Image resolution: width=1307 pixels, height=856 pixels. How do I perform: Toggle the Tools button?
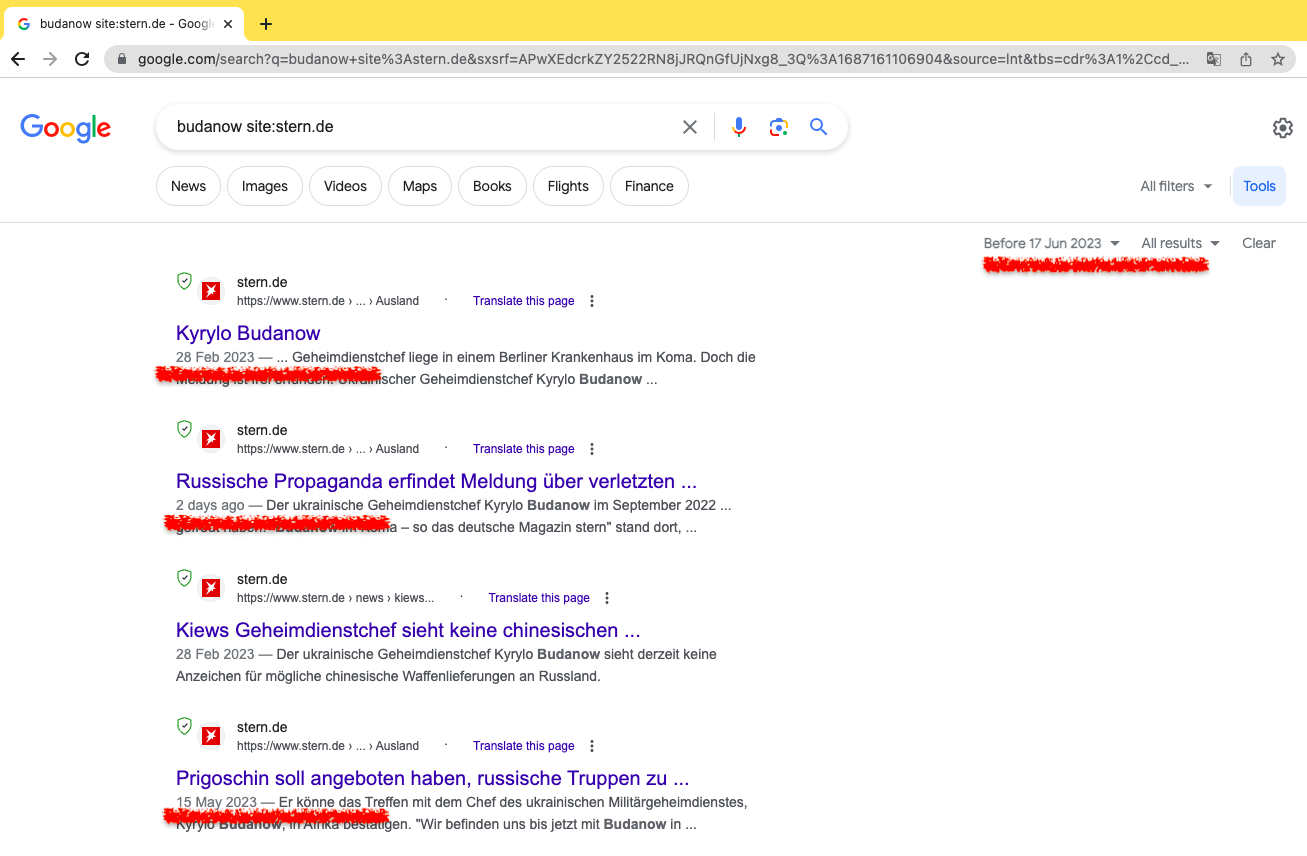(1259, 186)
